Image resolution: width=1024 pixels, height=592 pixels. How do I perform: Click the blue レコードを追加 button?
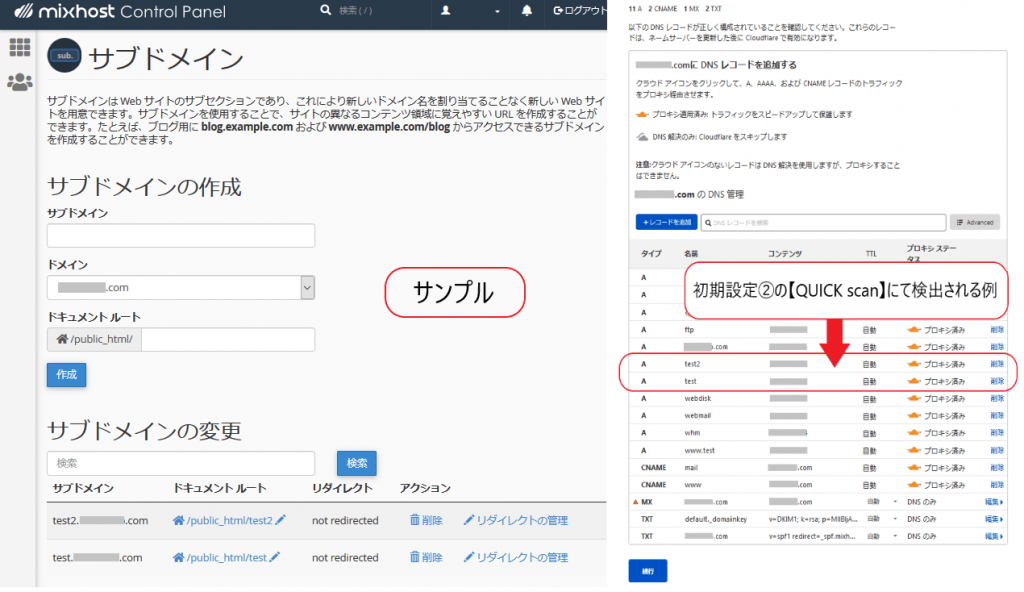point(666,222)
